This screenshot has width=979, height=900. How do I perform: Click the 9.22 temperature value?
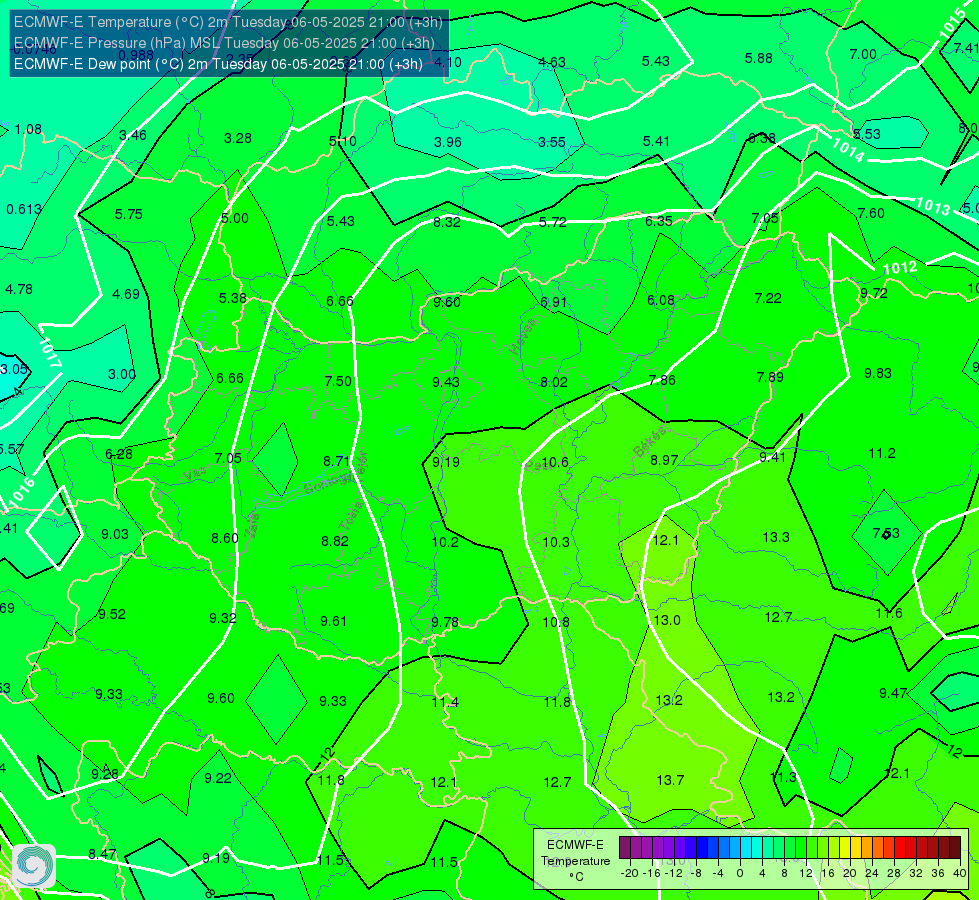click(218, 778)
